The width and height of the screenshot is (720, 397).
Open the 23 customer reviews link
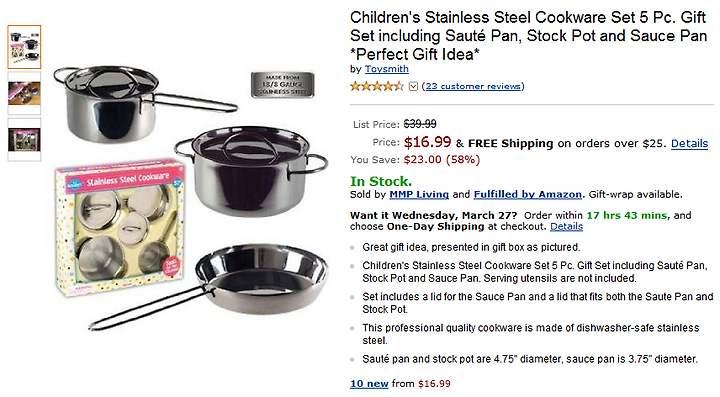473,86
